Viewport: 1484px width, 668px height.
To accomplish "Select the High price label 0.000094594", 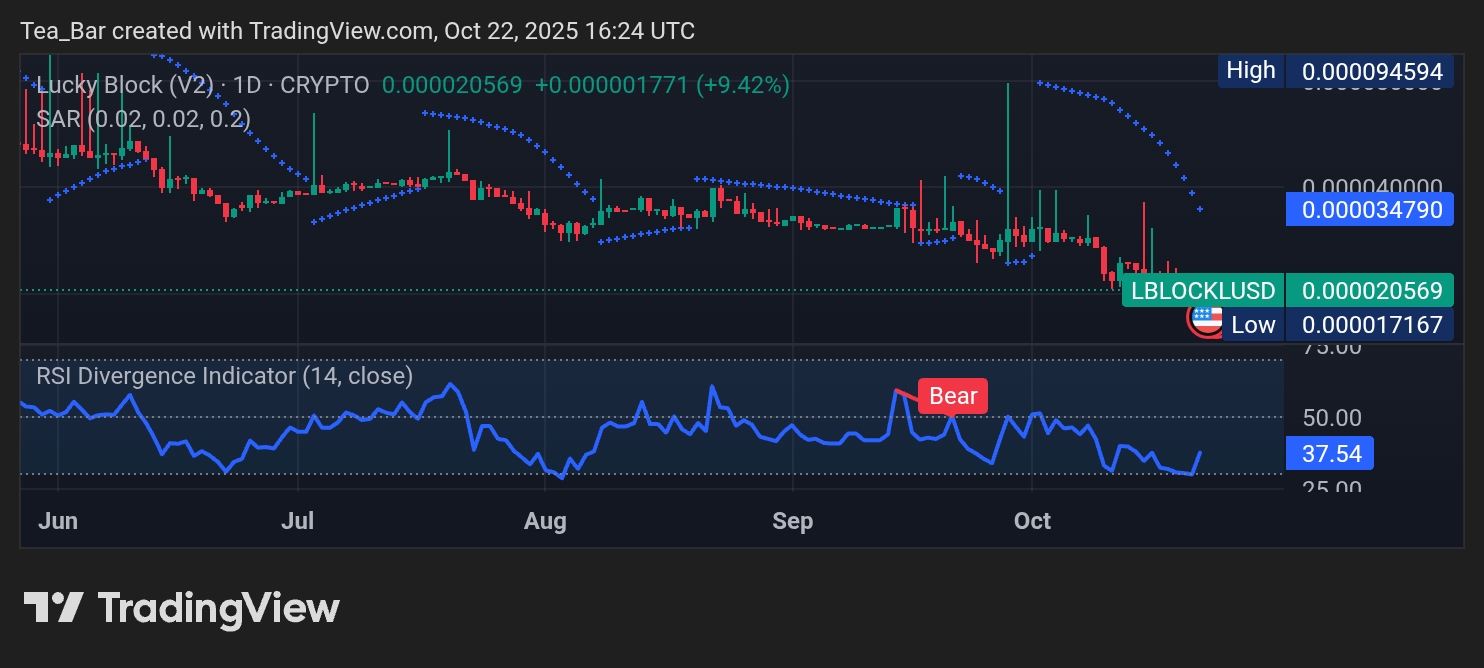I will coord(1335,71).
